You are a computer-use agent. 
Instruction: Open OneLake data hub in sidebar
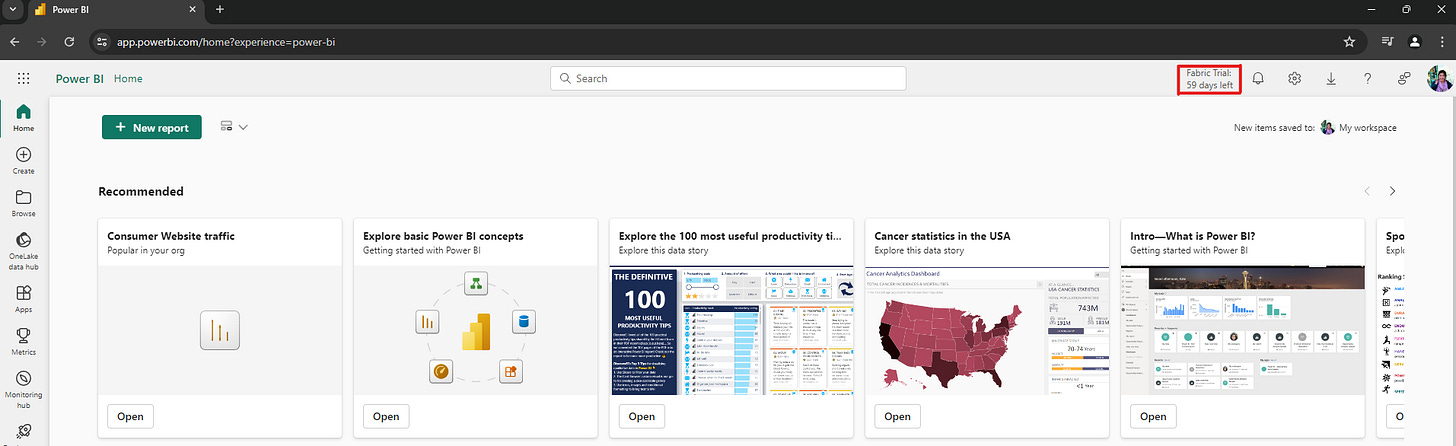pos(23,252)
